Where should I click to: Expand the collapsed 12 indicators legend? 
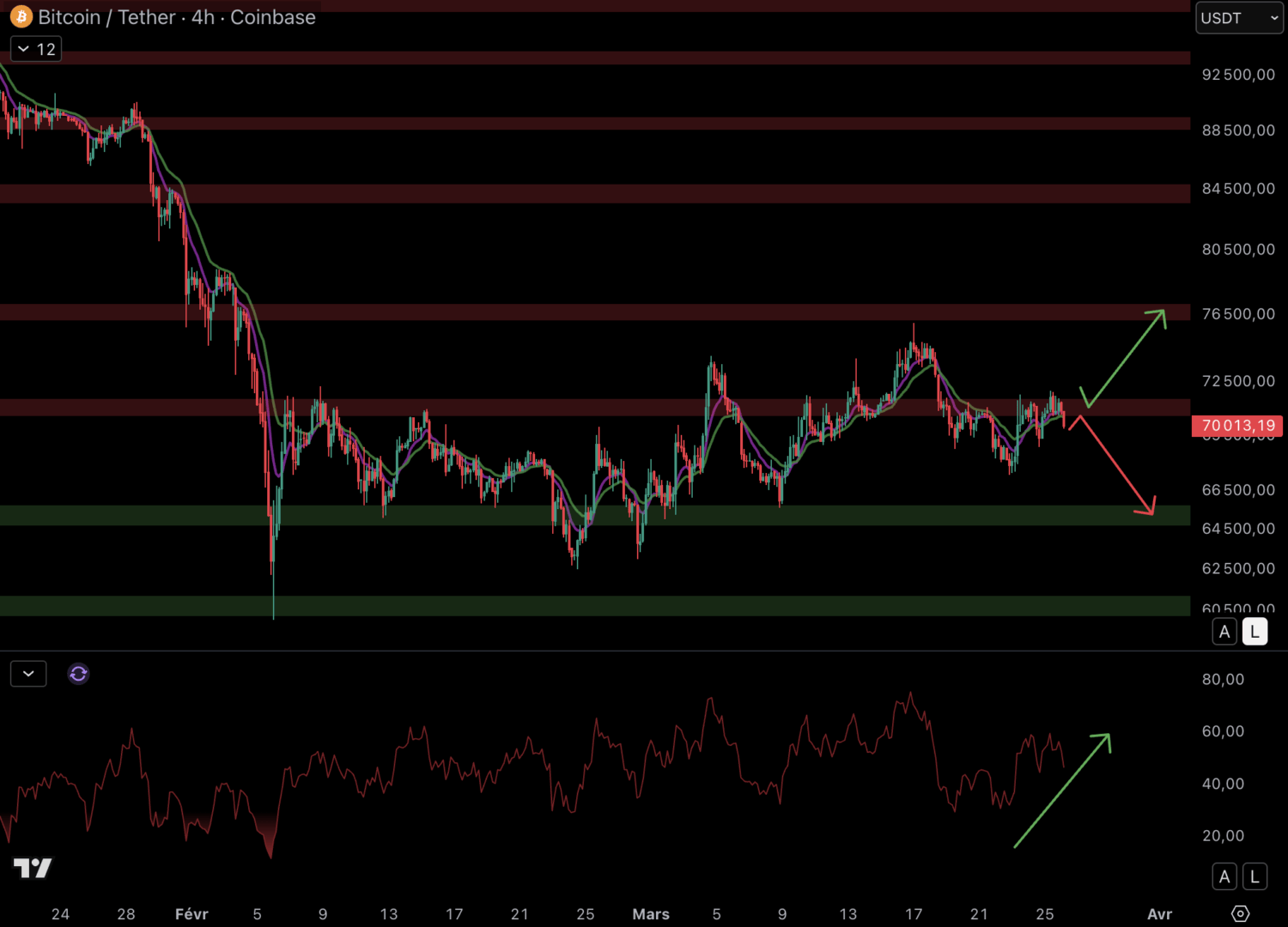click(36, 50)
